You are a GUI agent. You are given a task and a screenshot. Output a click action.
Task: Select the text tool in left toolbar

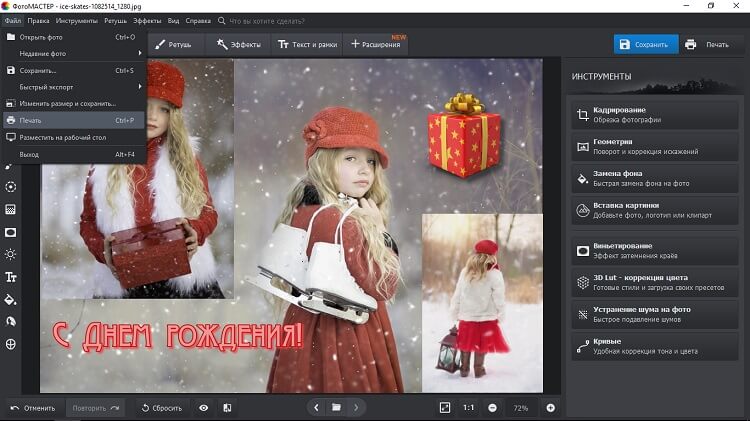point(11,277)
